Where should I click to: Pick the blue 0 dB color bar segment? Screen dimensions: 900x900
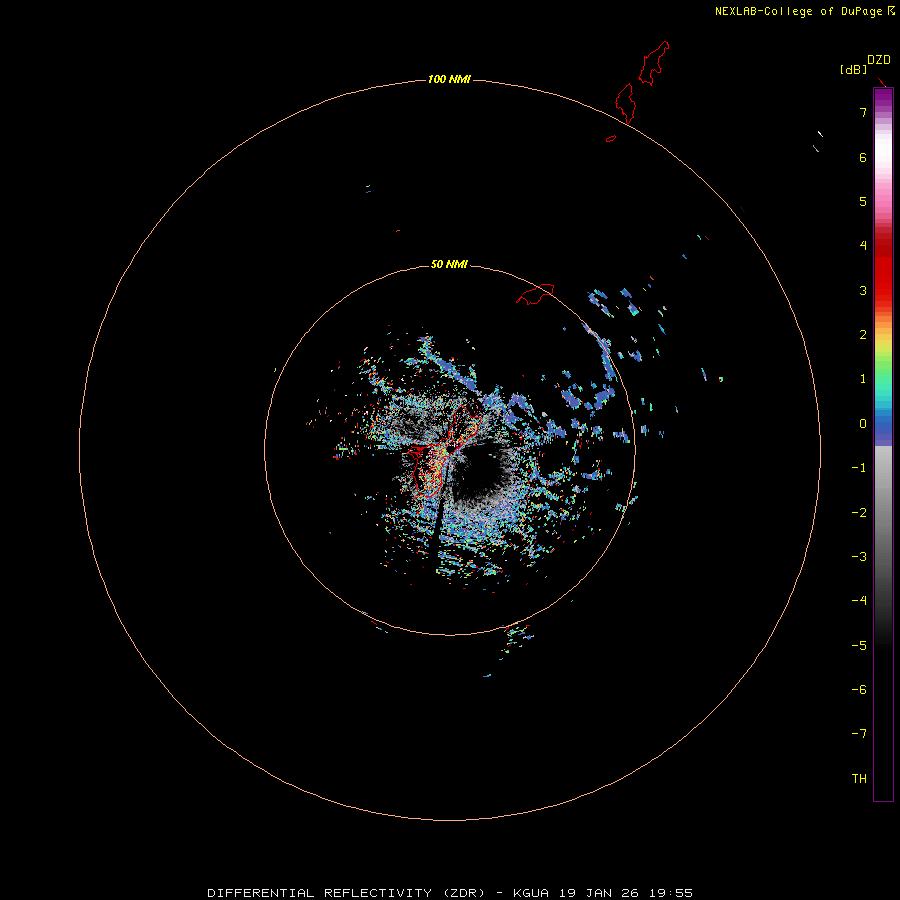pos(883,426)
